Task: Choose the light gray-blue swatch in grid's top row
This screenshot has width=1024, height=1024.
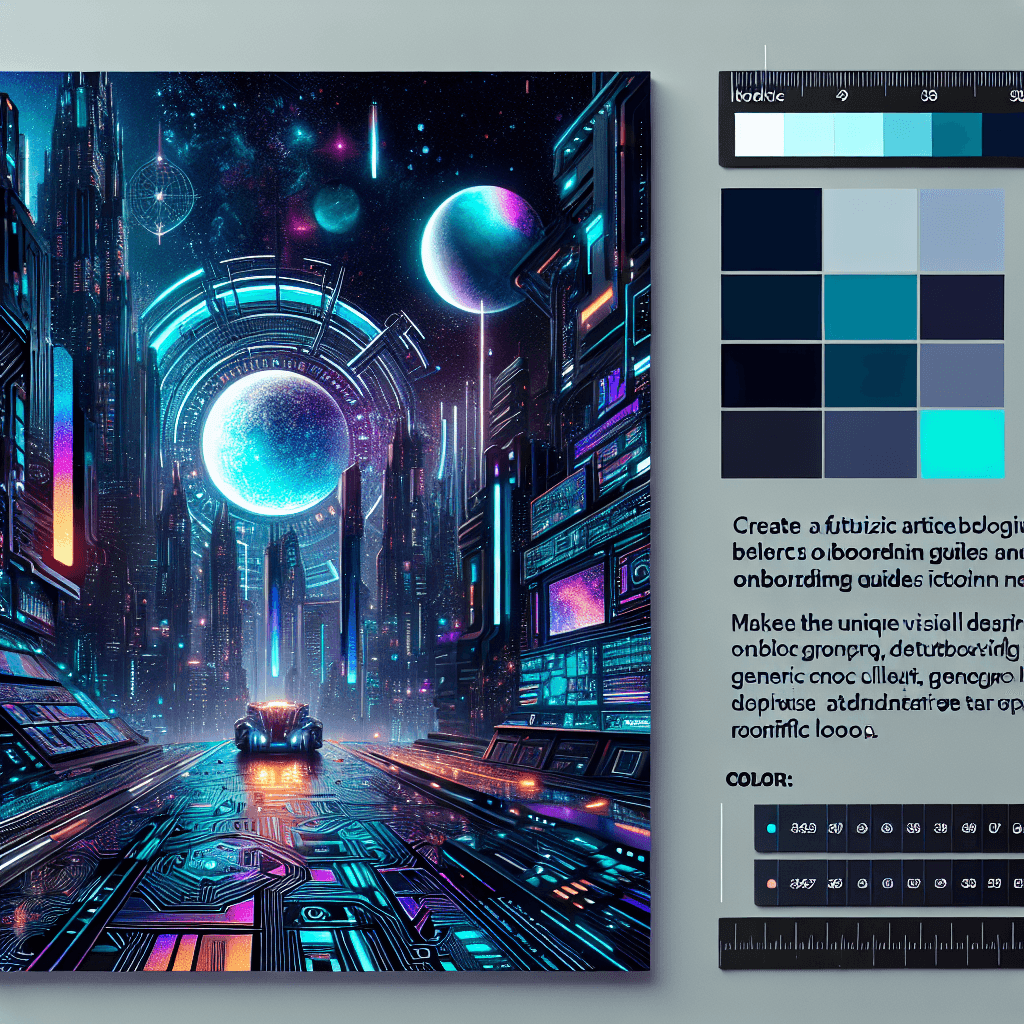Action: [x=869, y=229]
